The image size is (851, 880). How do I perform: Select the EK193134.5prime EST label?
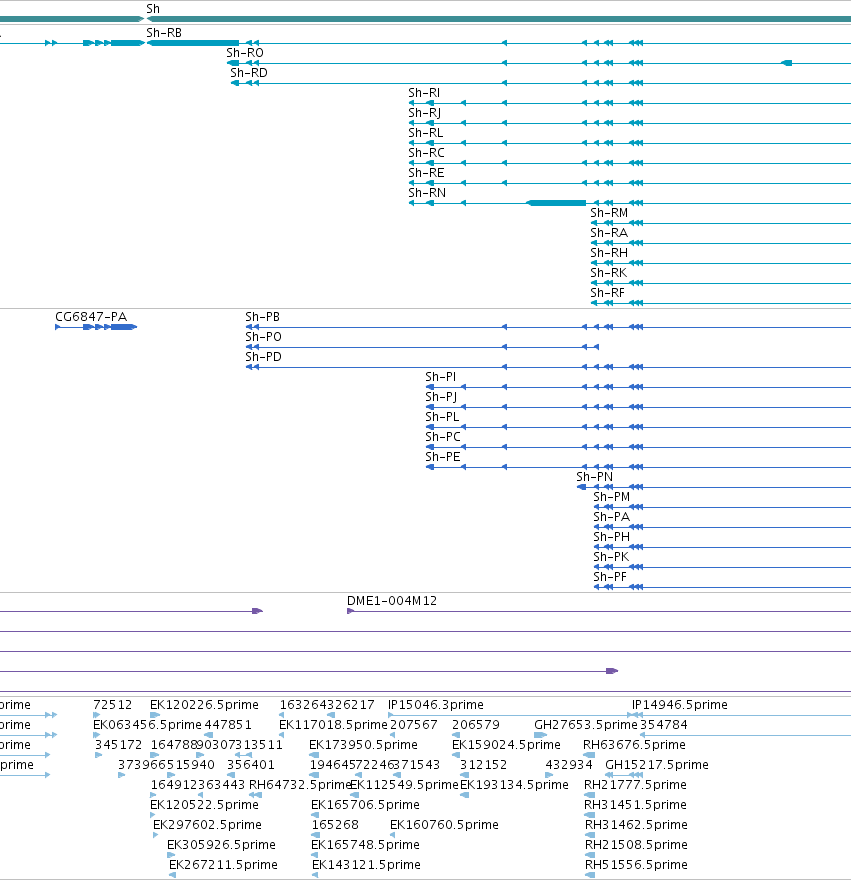(514, 785)
